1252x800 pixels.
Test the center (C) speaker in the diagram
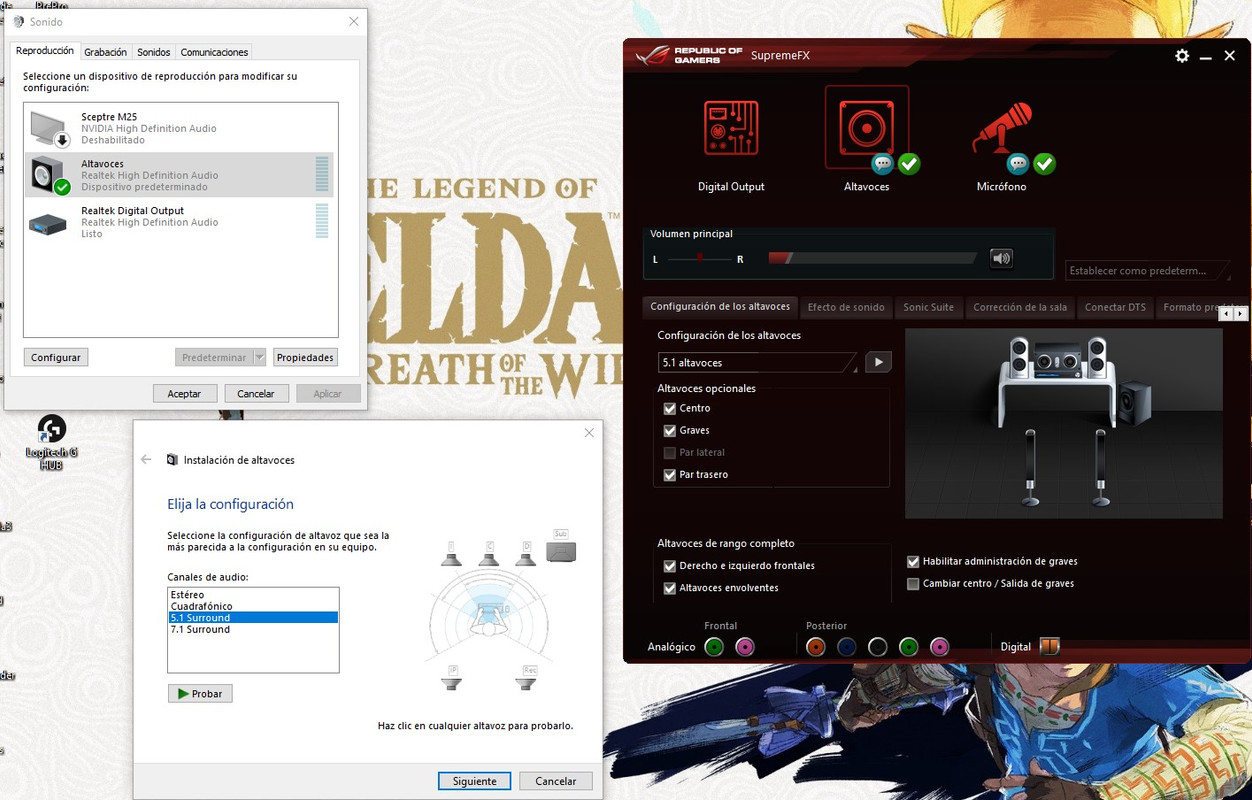pos(489,554)
